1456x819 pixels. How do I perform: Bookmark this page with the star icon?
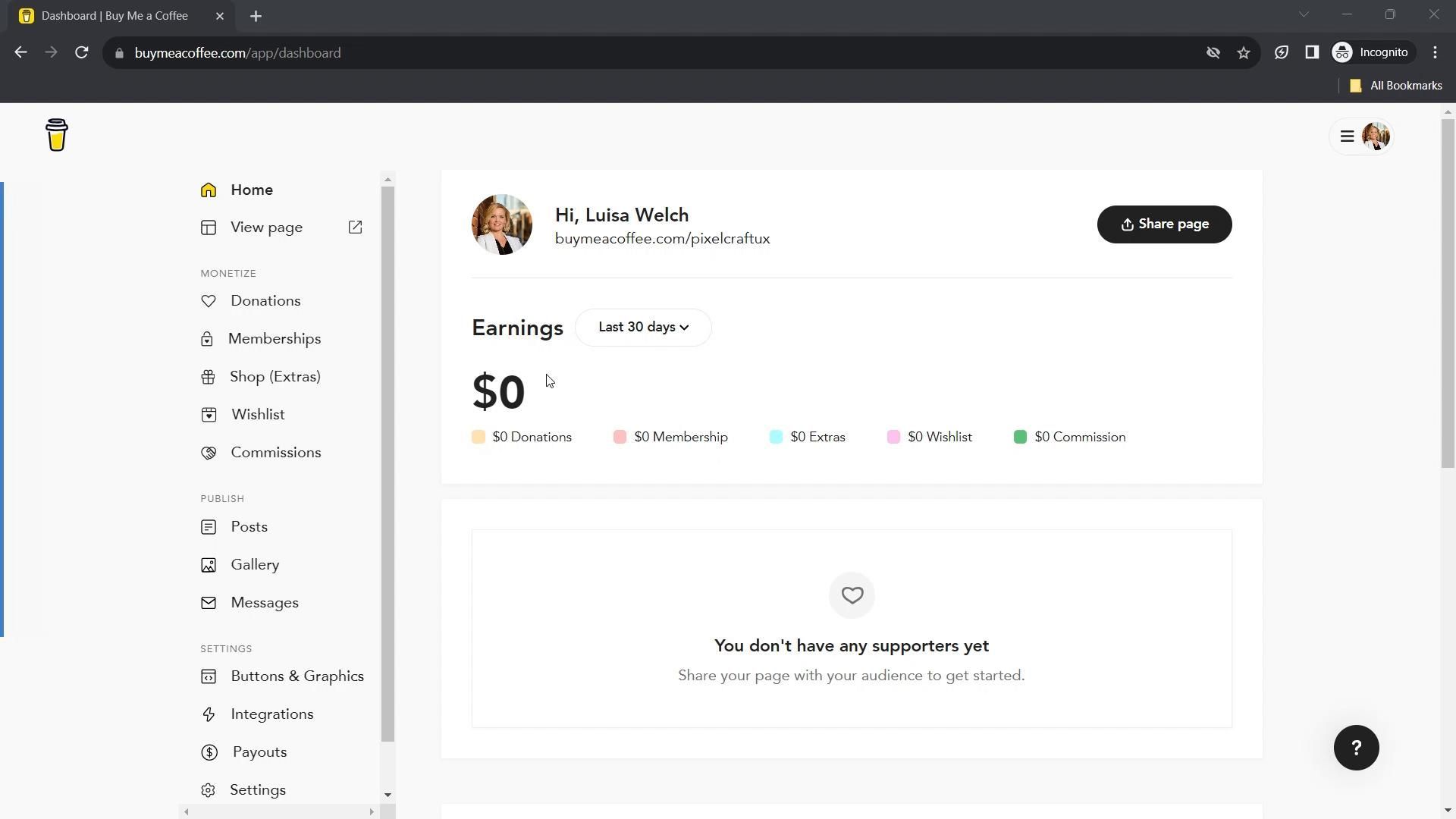click(1244, 53)
